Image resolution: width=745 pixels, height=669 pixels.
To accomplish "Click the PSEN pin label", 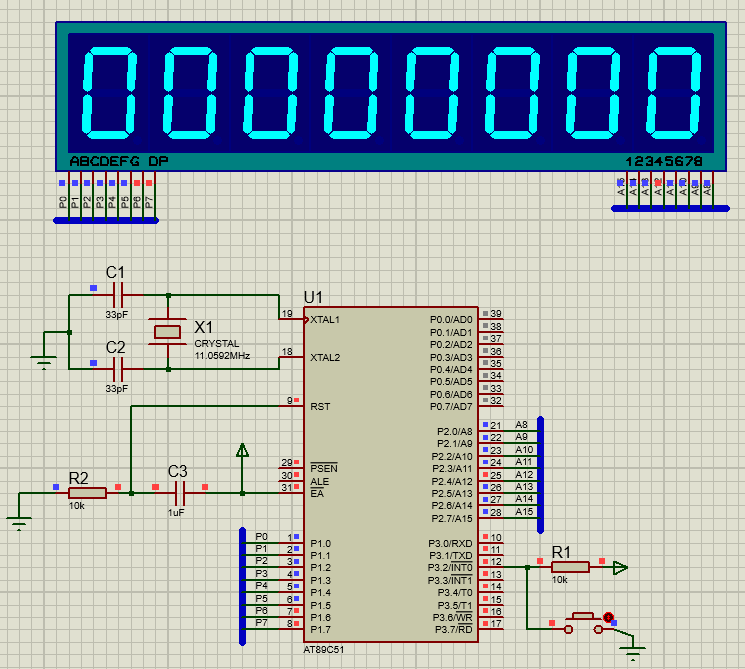I will 324,468.
